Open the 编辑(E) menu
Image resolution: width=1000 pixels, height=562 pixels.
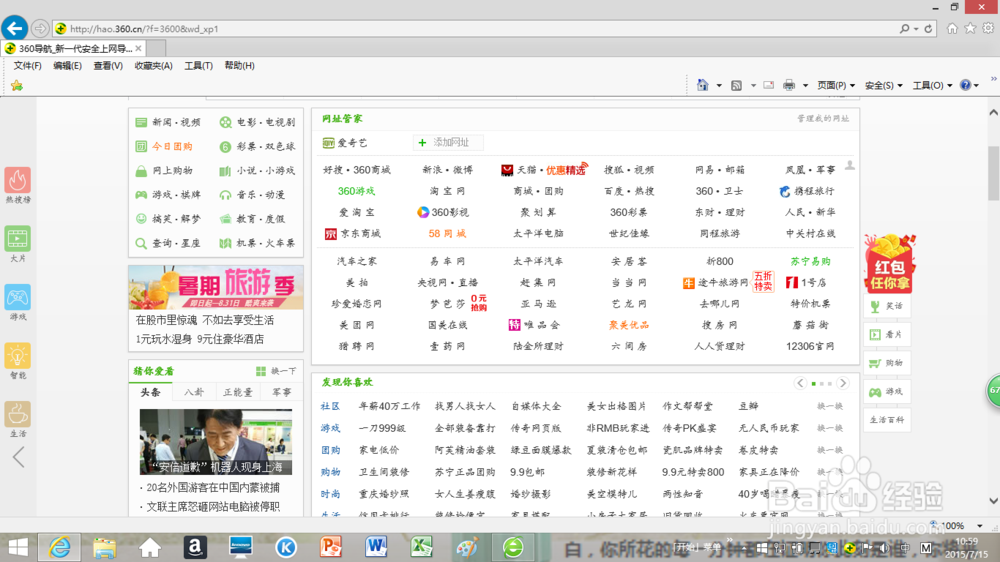pos(67,66)
